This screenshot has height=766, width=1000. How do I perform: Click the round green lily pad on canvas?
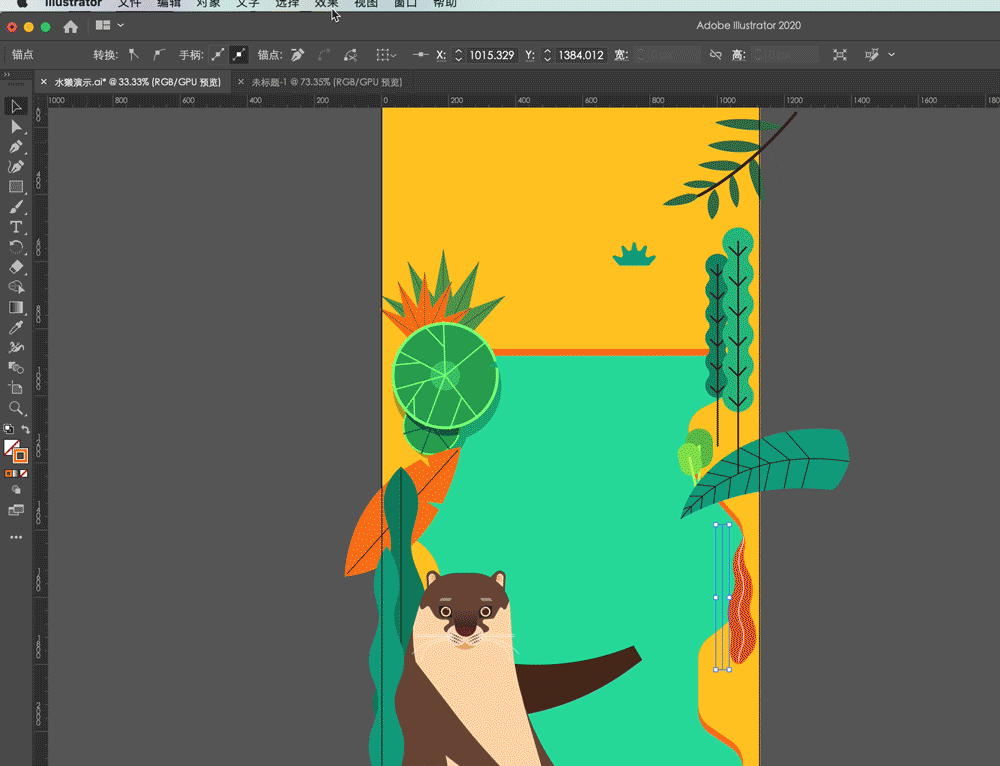pyautogui.click(x=445, y=376)
